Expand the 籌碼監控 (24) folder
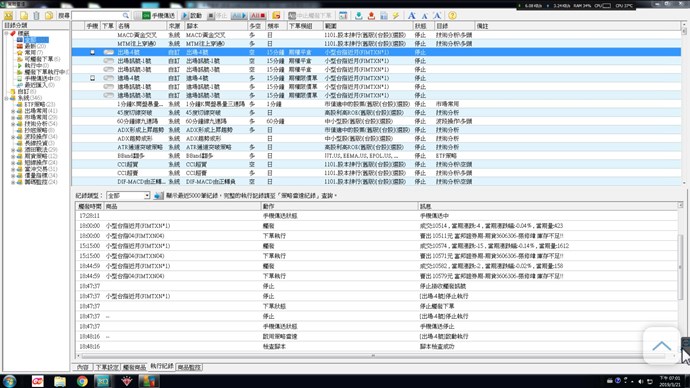 pyautogui.click(x=13, y=182)
